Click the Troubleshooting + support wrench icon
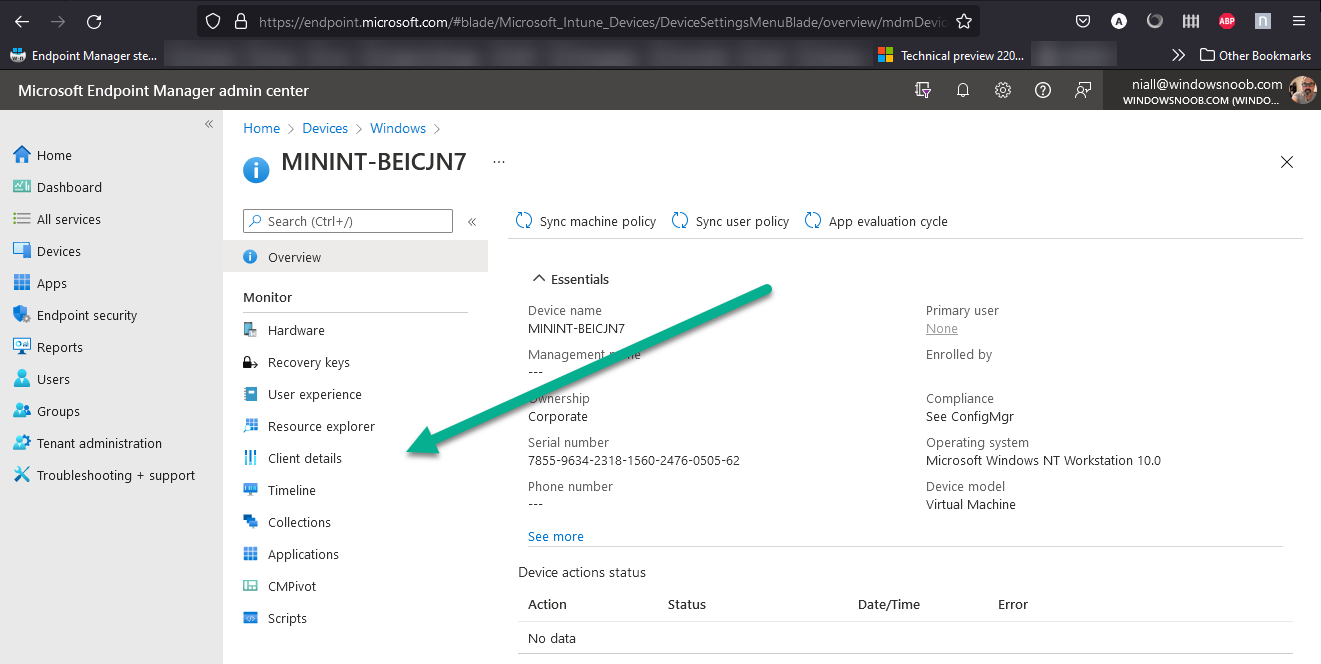This screenshot has width=1321, height=664. click(x=22, y=475)
